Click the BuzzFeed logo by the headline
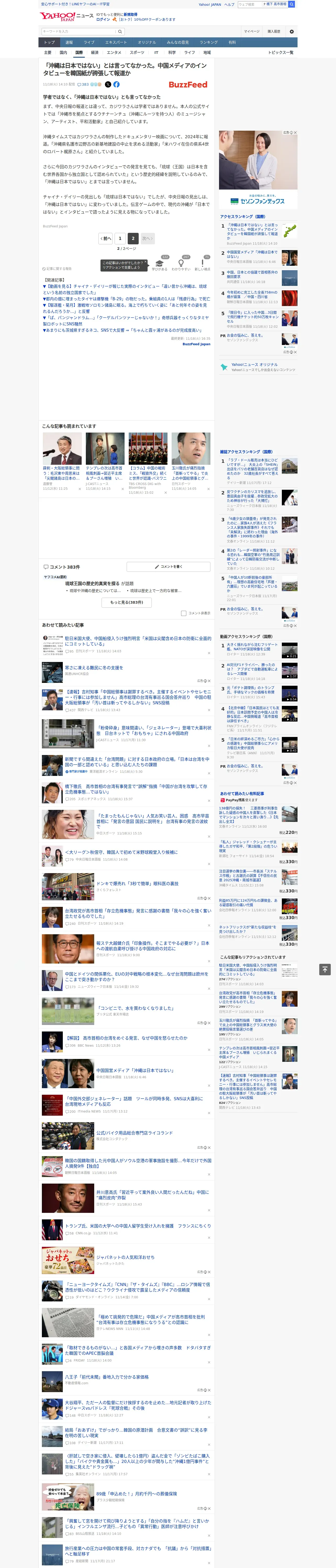 pyautogui.click(x=188, y=85)
